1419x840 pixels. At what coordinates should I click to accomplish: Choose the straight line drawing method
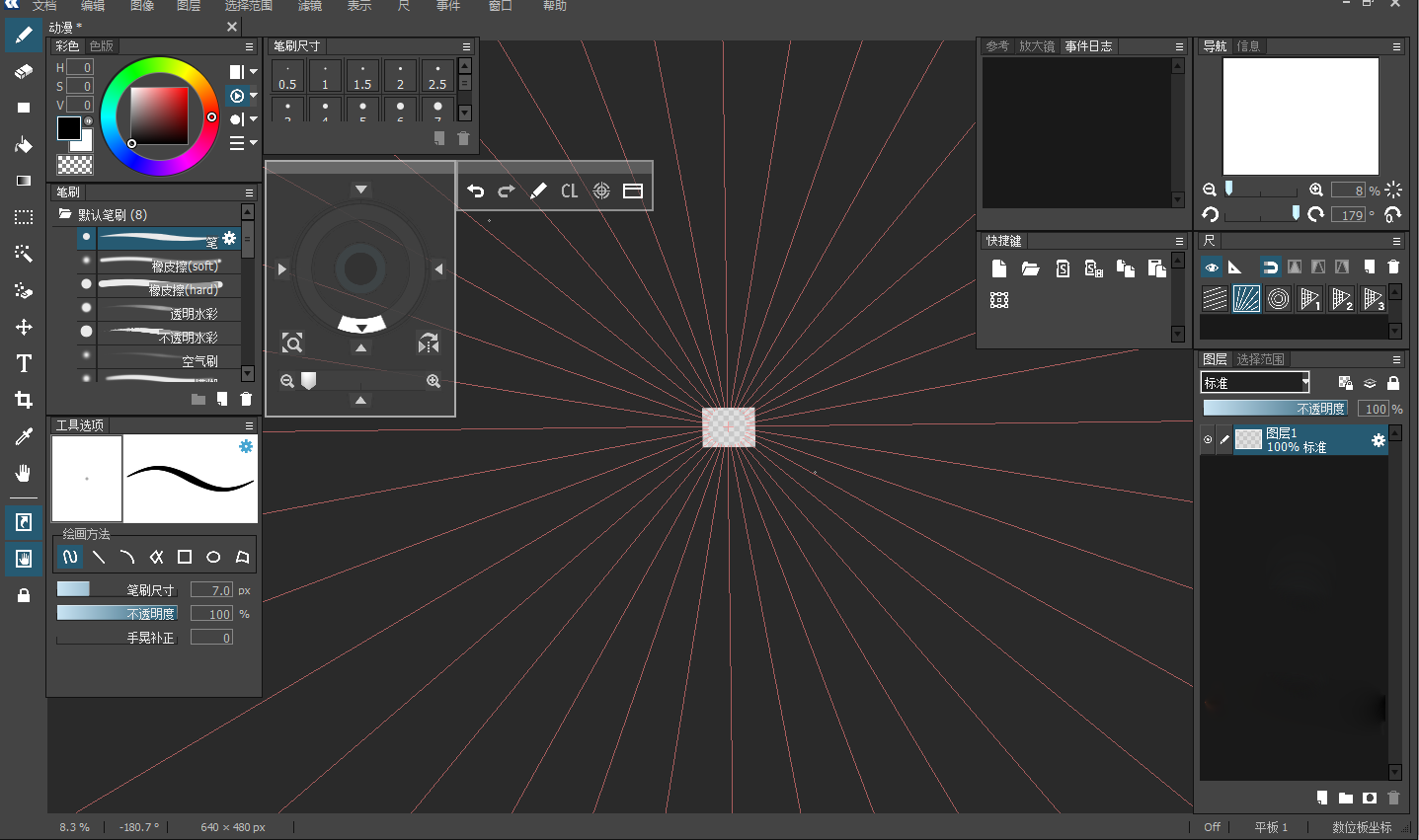pos(99,557)
